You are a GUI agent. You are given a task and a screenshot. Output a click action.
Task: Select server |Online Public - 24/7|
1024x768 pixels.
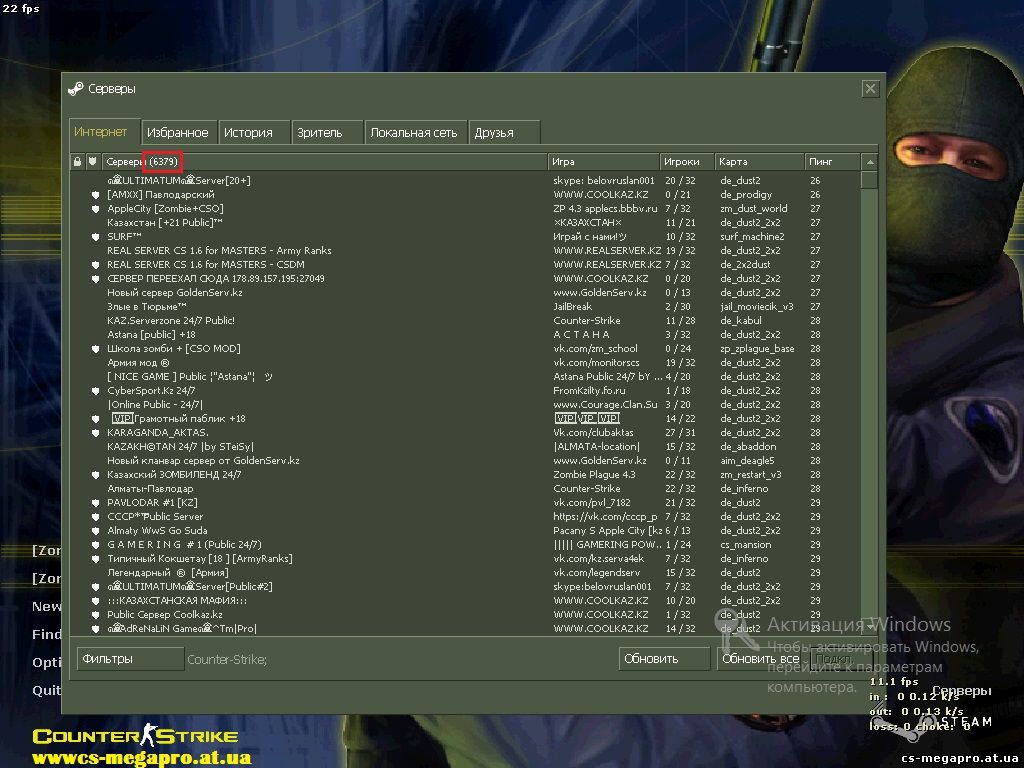click(x=155, y=404)
